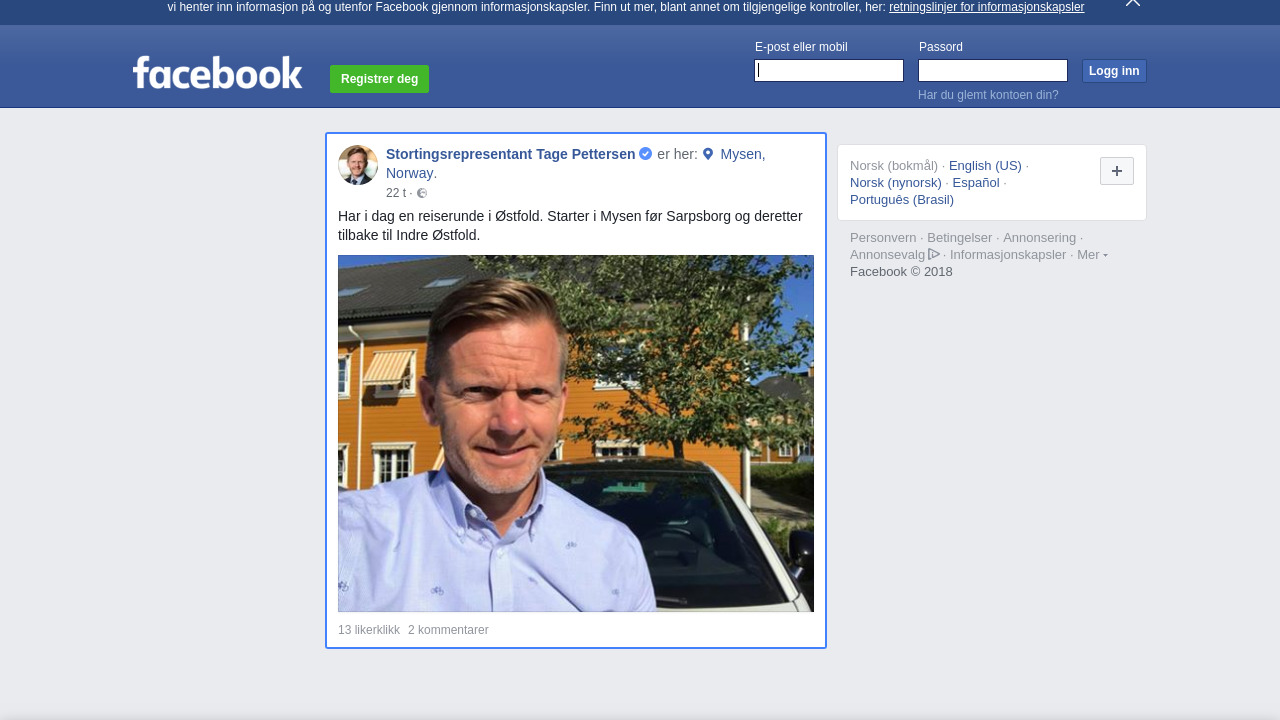Click the Facebook © 2018 copyright text
The width and height of the screenshot is (1280, 720).
[x=901, y=272]
